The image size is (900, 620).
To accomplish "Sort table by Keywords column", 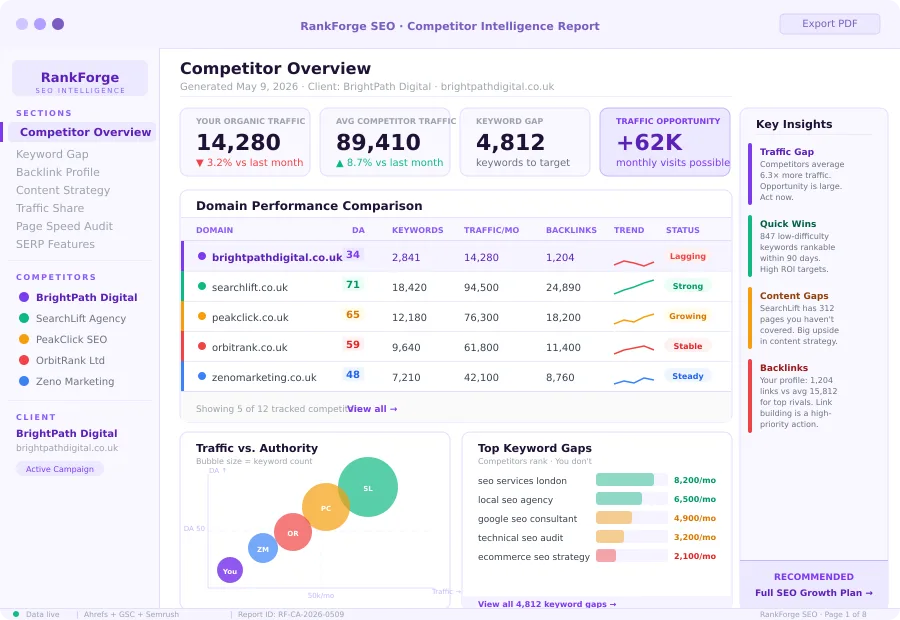I will point(417,230).
